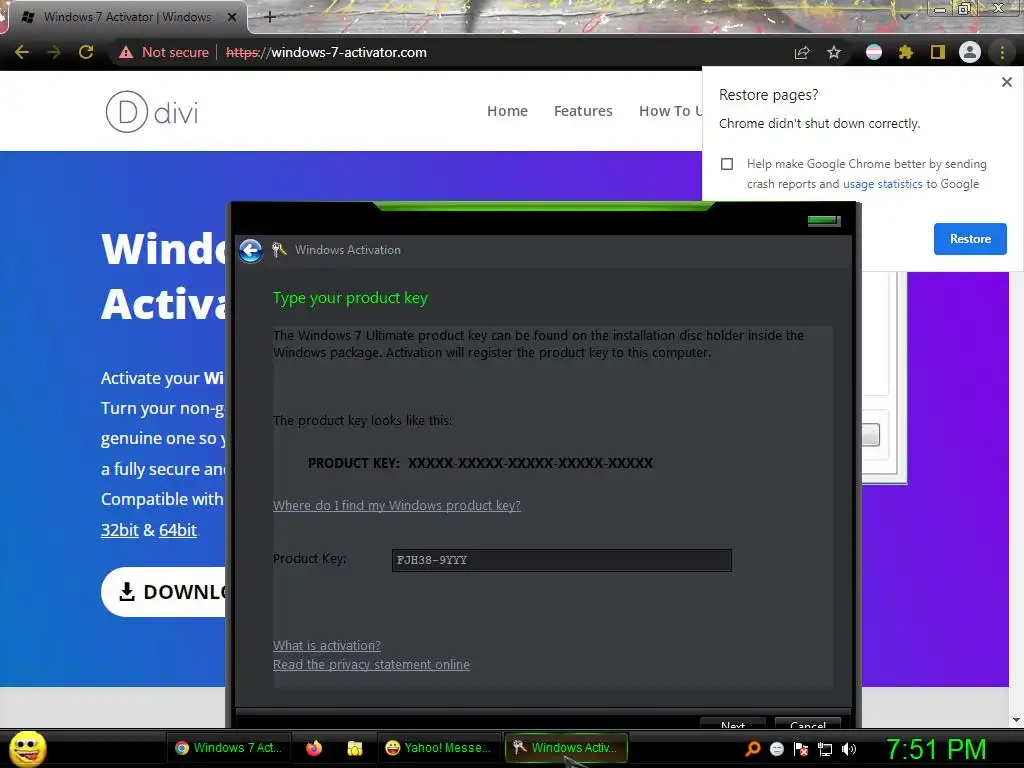This screenshot has height=768, width=1024.
Task: Click the Download button on the webpage
Action: tap(164, 592)
